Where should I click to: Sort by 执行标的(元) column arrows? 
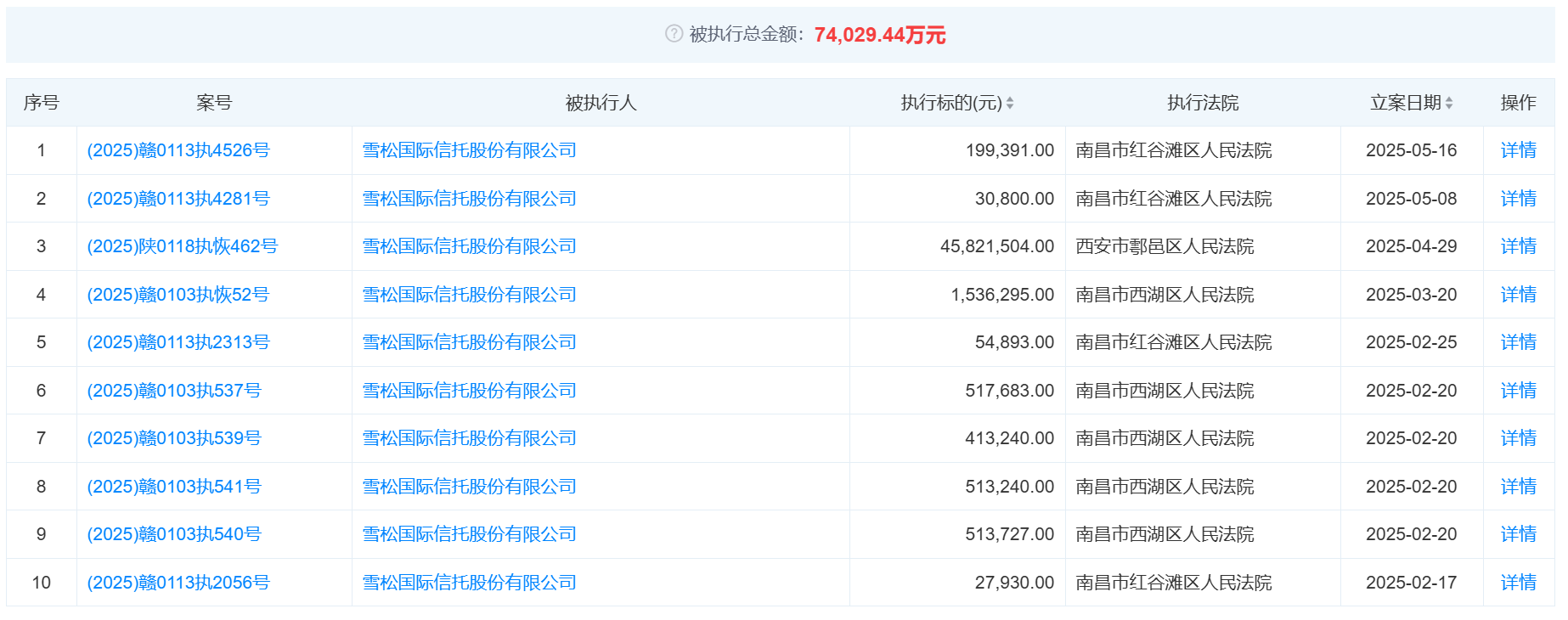(1010, 103)
